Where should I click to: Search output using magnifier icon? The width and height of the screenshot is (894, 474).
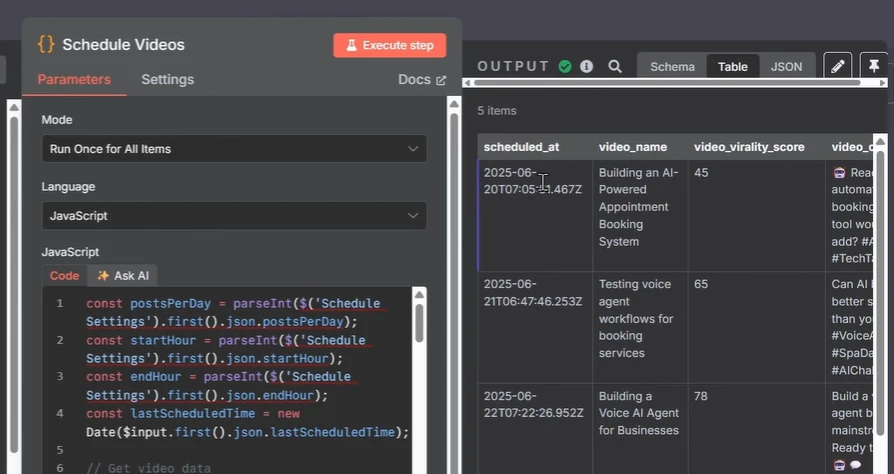tap(615, 67)
